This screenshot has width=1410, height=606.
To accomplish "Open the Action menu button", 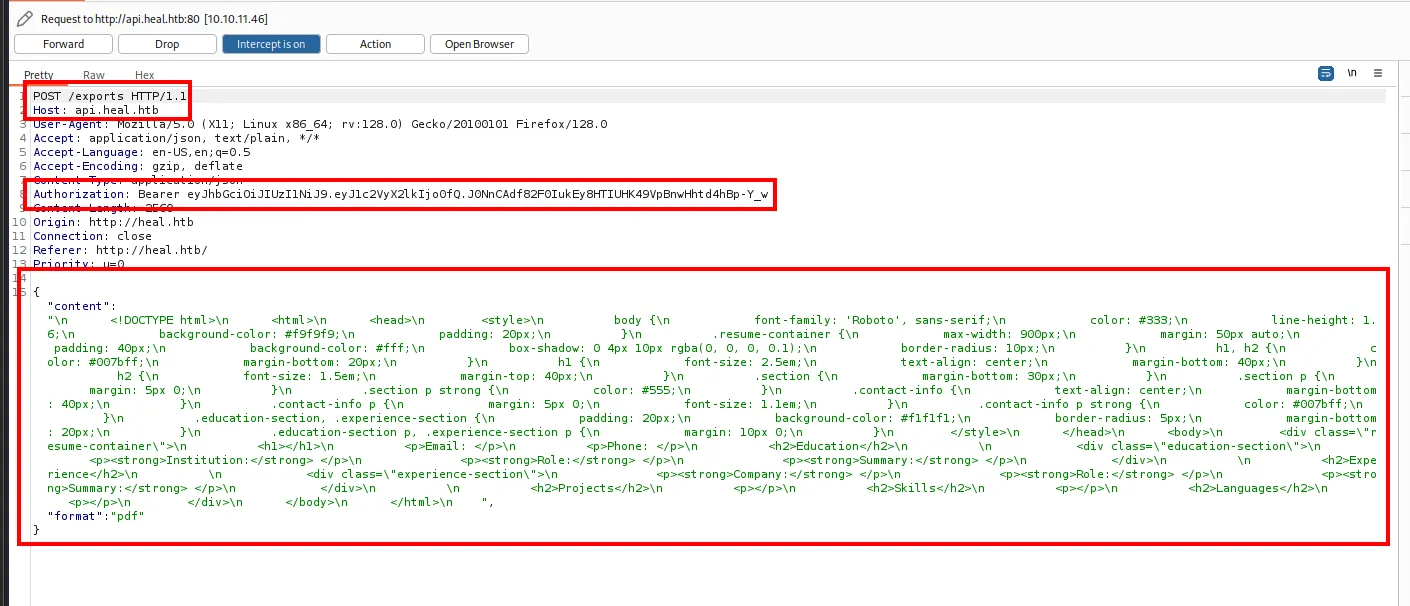I will click(x=375, y=44).
